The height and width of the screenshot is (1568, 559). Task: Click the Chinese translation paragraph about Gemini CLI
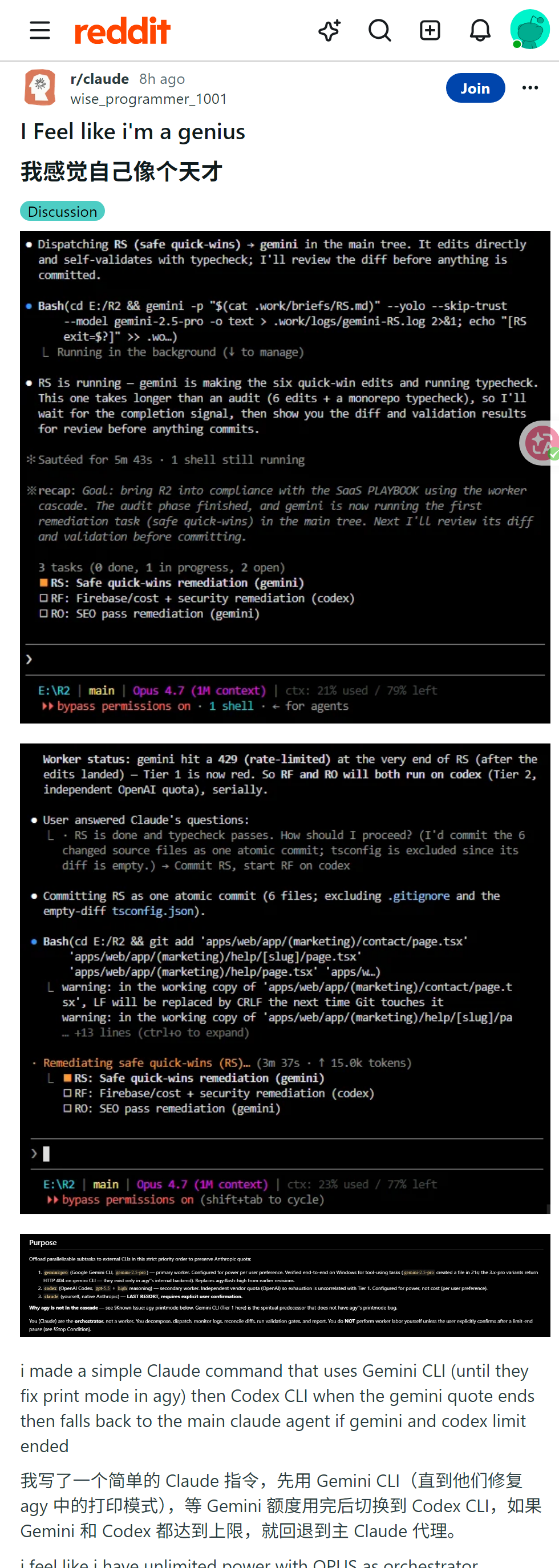281,1506
